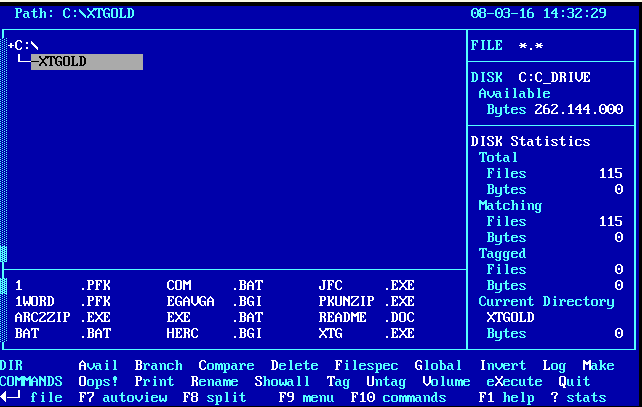Click the left-edge tree scrollbar
This screenshot has height=407, width=642.
pos(4,150)
